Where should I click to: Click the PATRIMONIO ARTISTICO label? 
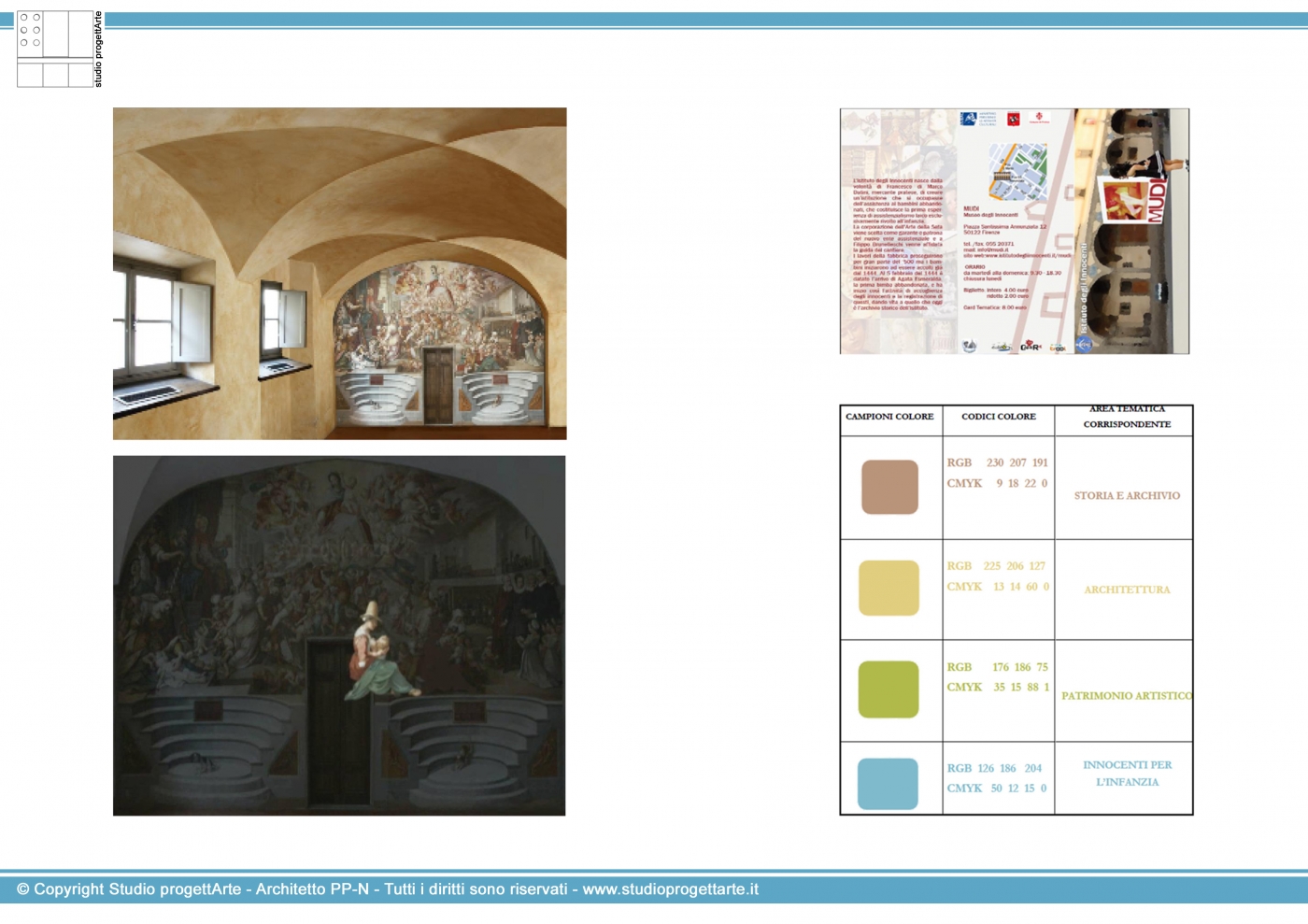(1127, 696)
